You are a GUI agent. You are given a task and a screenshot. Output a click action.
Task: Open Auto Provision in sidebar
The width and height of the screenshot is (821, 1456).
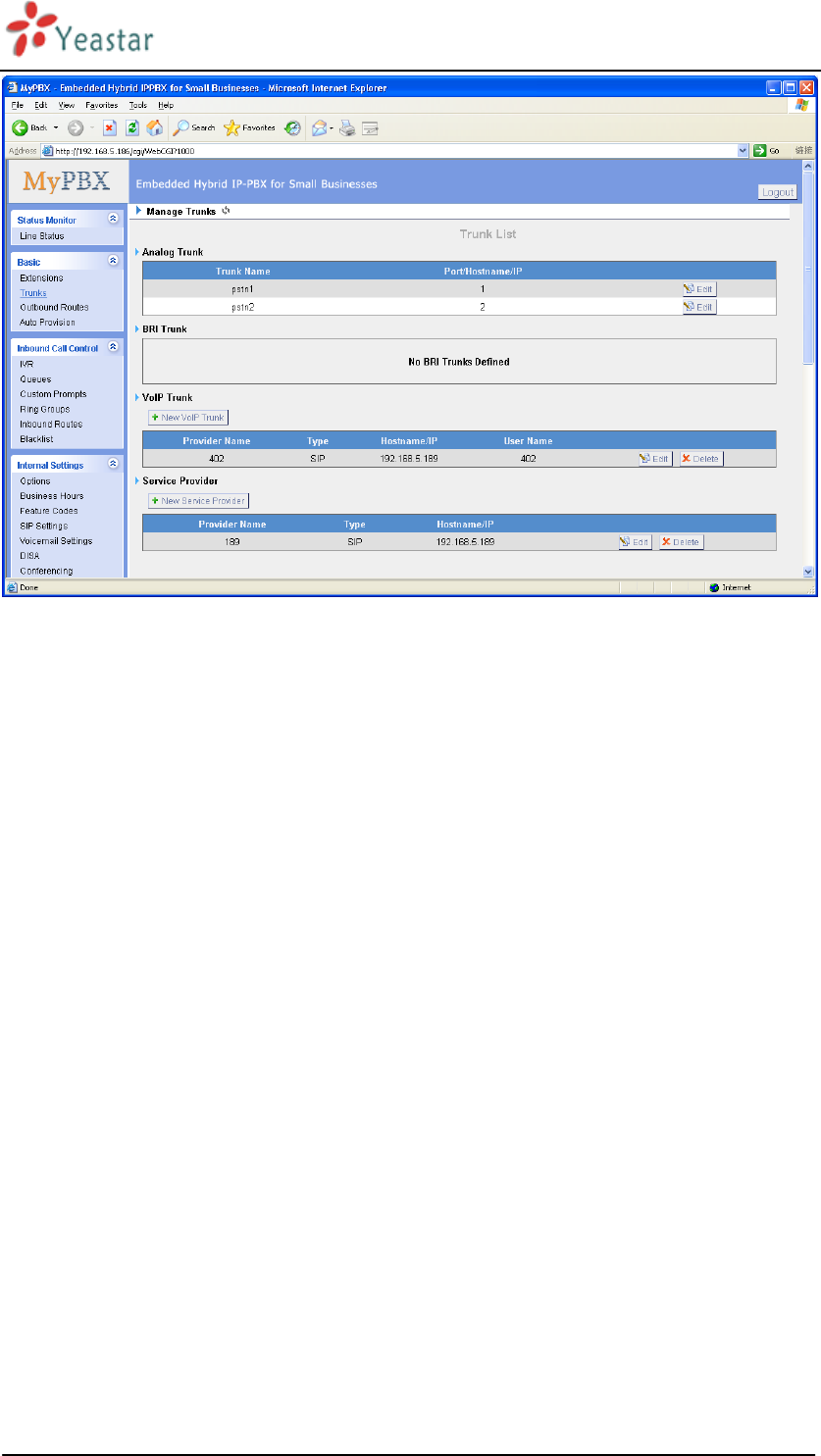pyautogui.click(x=47, y=323)
